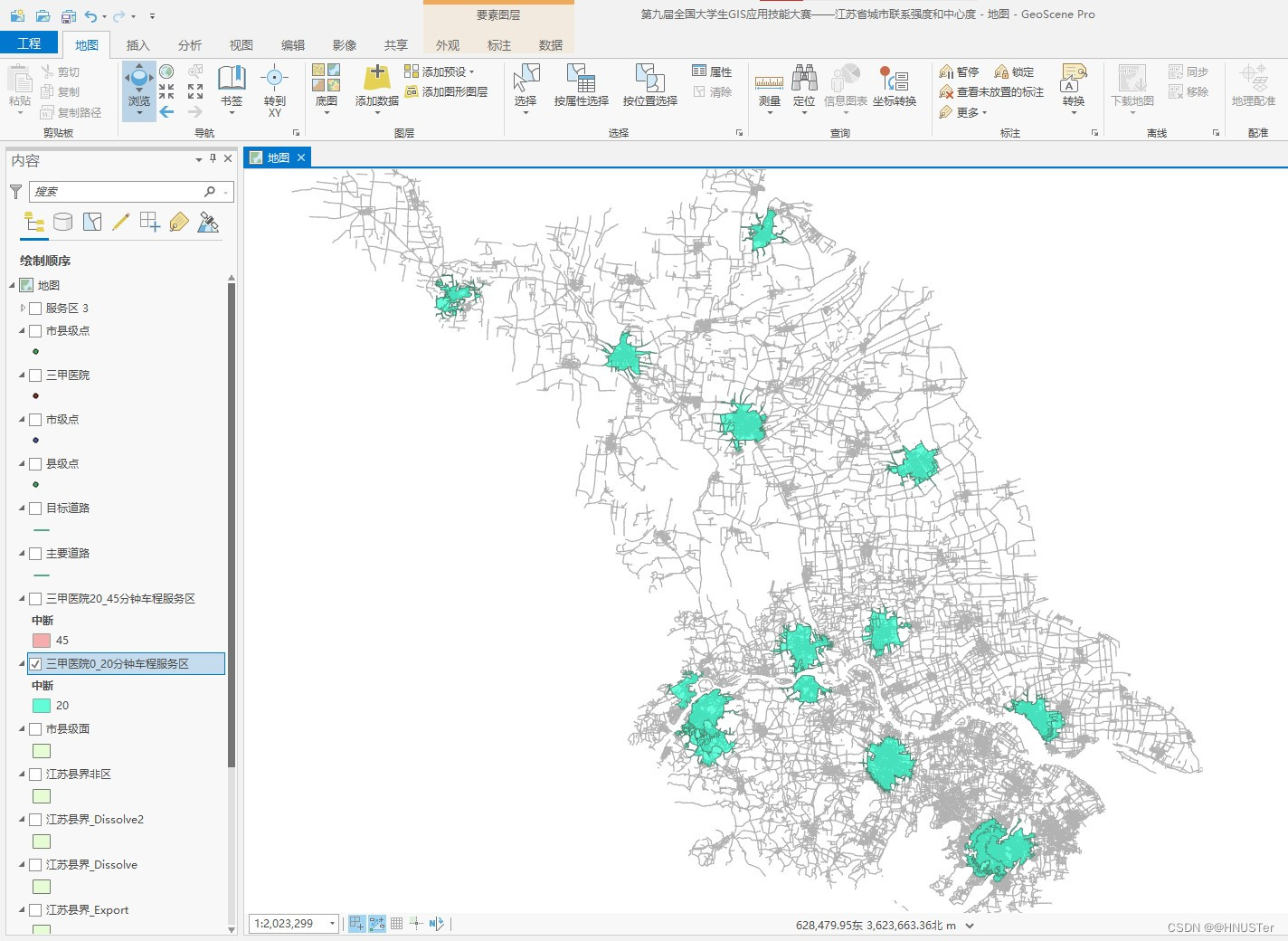Switch to the 外观 (Appearance) contextual tab
Image resolution: width=1288 pixels, height=941 pixels.
pos(448,45)
